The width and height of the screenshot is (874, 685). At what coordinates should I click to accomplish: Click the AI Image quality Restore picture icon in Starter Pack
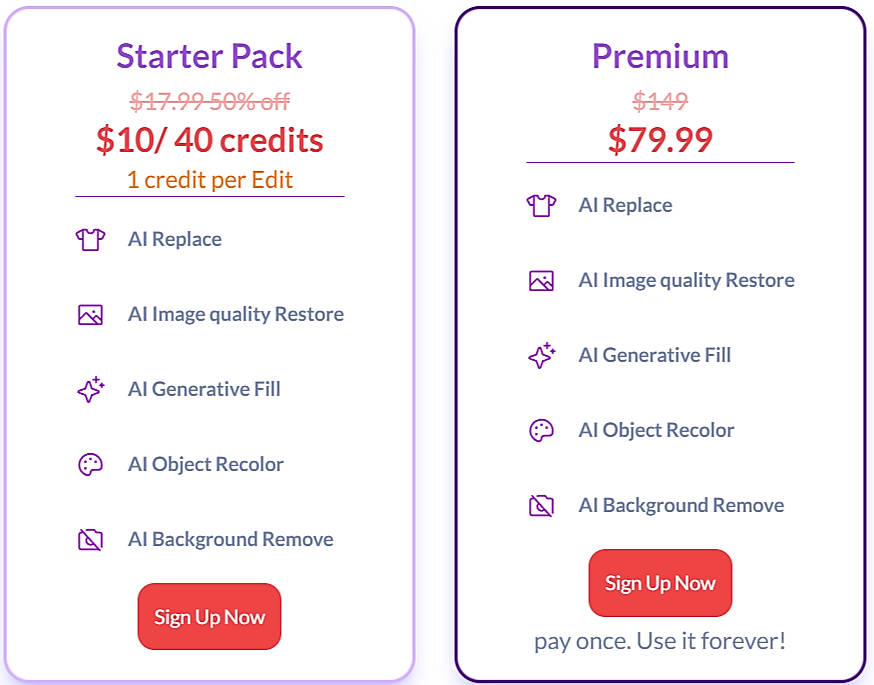[91, 314]
